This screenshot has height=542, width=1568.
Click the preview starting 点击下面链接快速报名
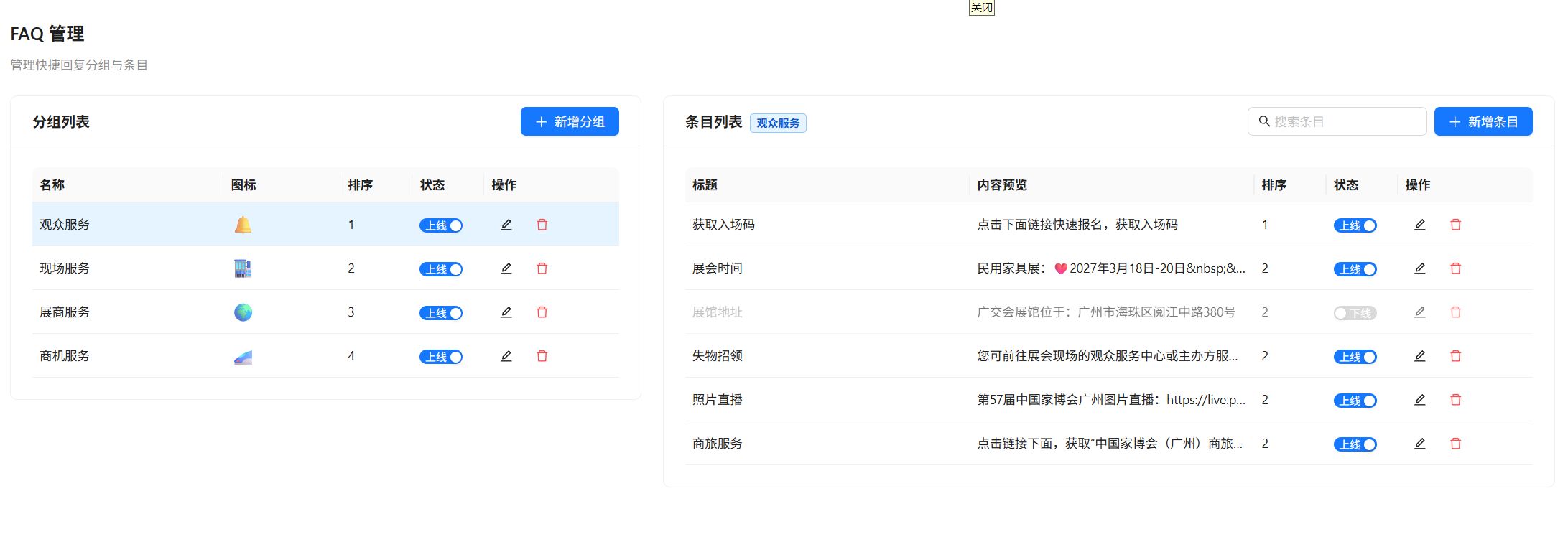pyautogui.click(x=1077, y=225)
